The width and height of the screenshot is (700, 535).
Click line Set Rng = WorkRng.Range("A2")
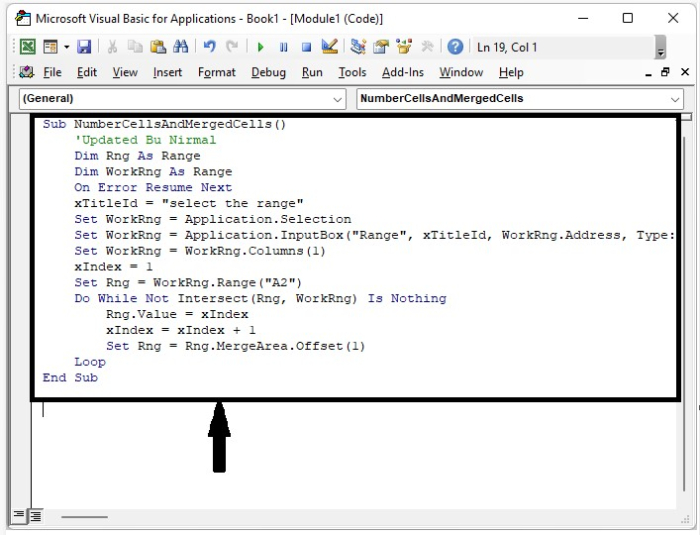tap(188, 282)
